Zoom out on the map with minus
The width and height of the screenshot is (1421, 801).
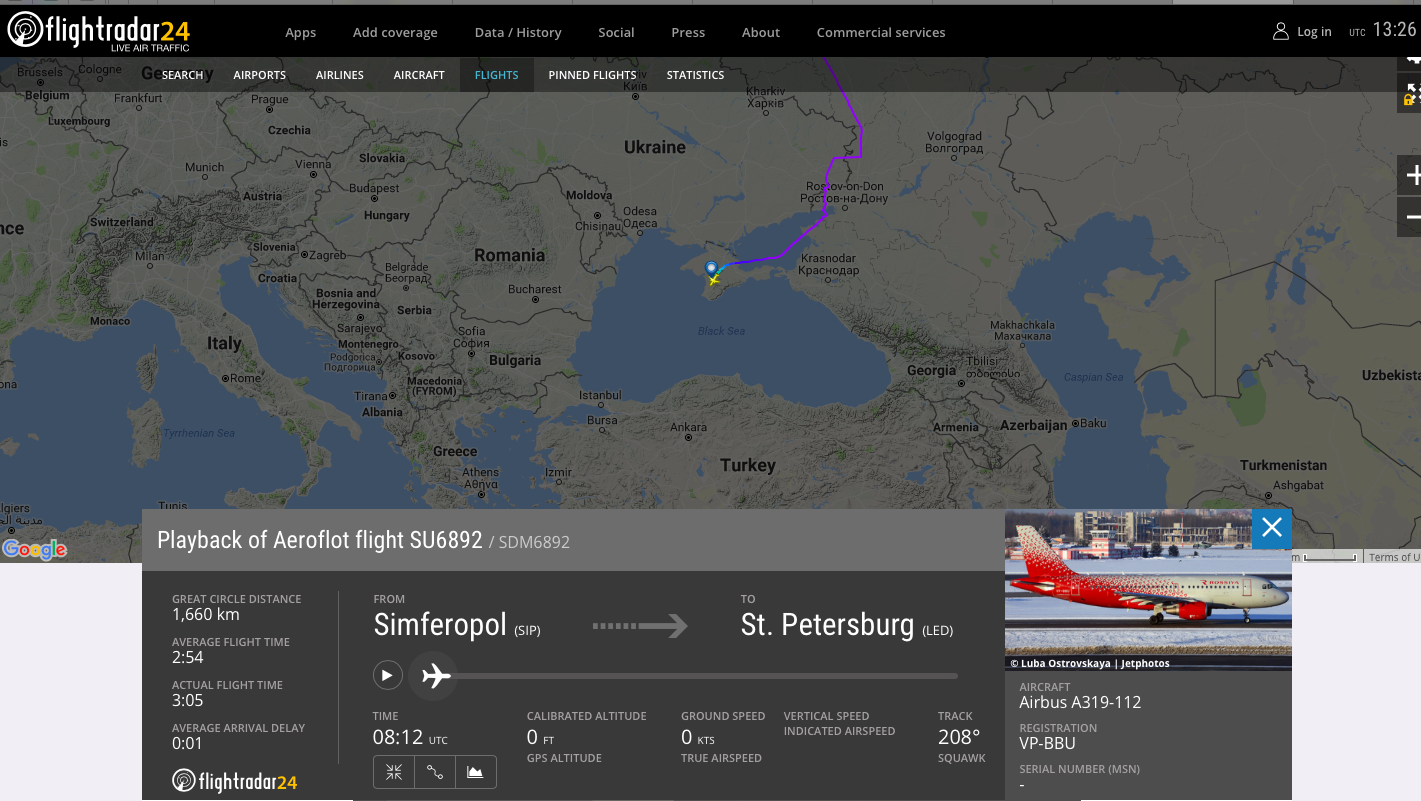[1411, 217]
